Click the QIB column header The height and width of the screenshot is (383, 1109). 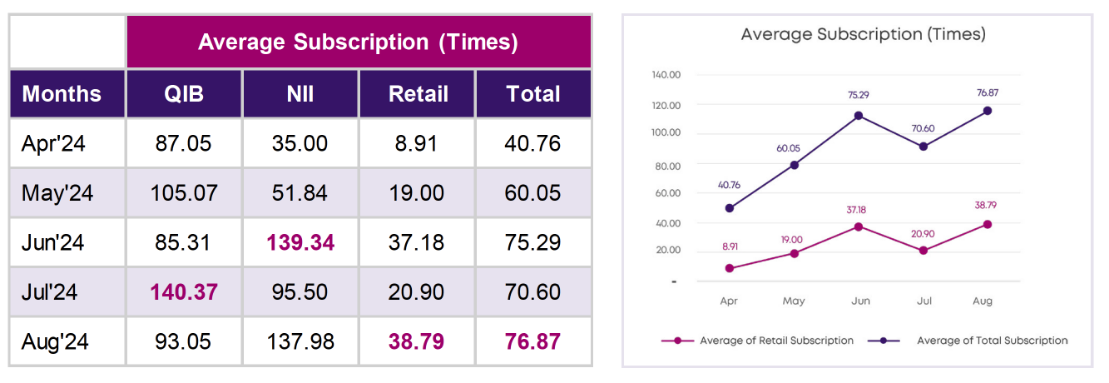pos(185,94)
